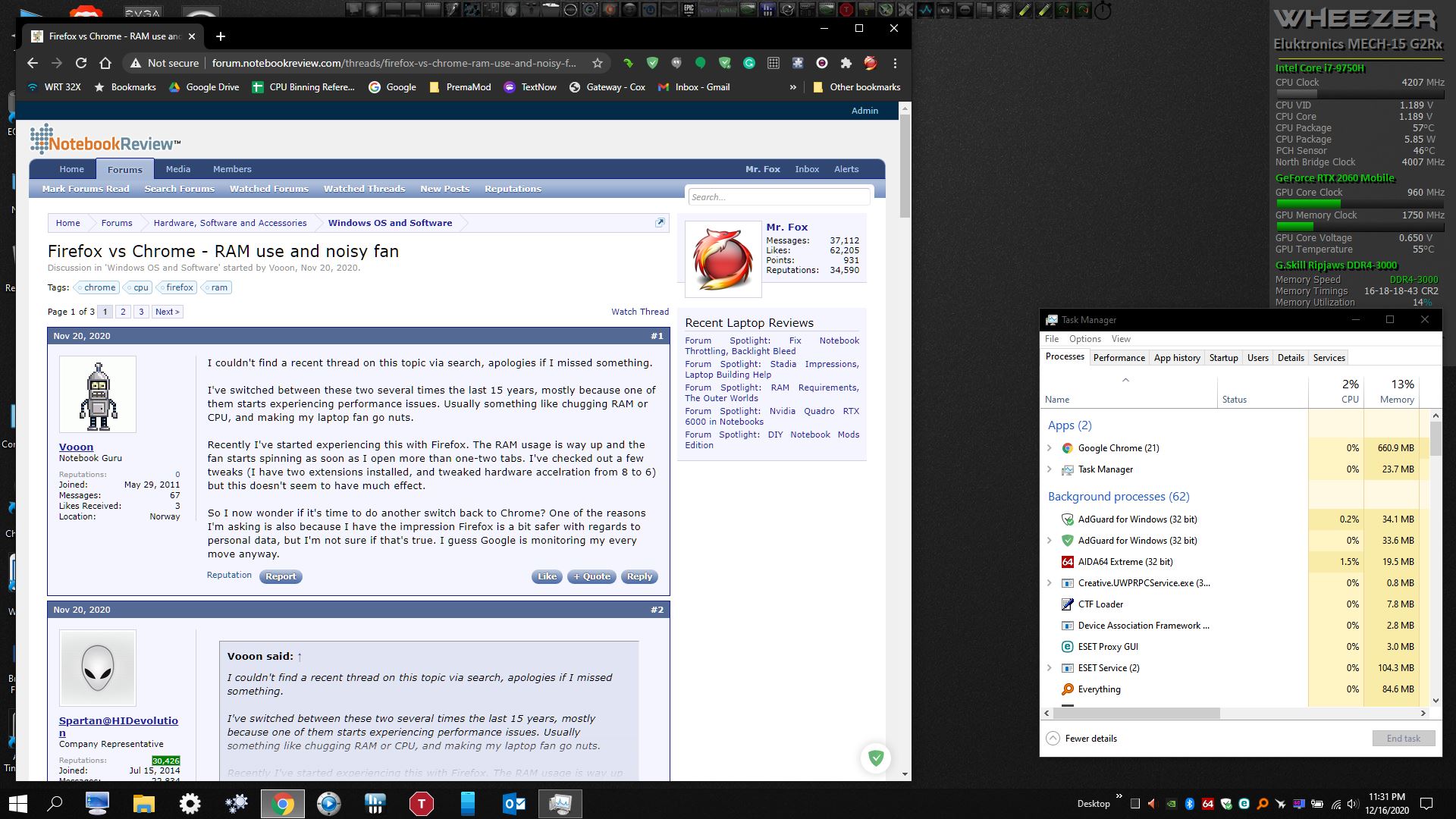Viewport: 1456px width, 819px height.
Task: Expand the Google Chrome (21) process group
Action: coord(1050,448)
